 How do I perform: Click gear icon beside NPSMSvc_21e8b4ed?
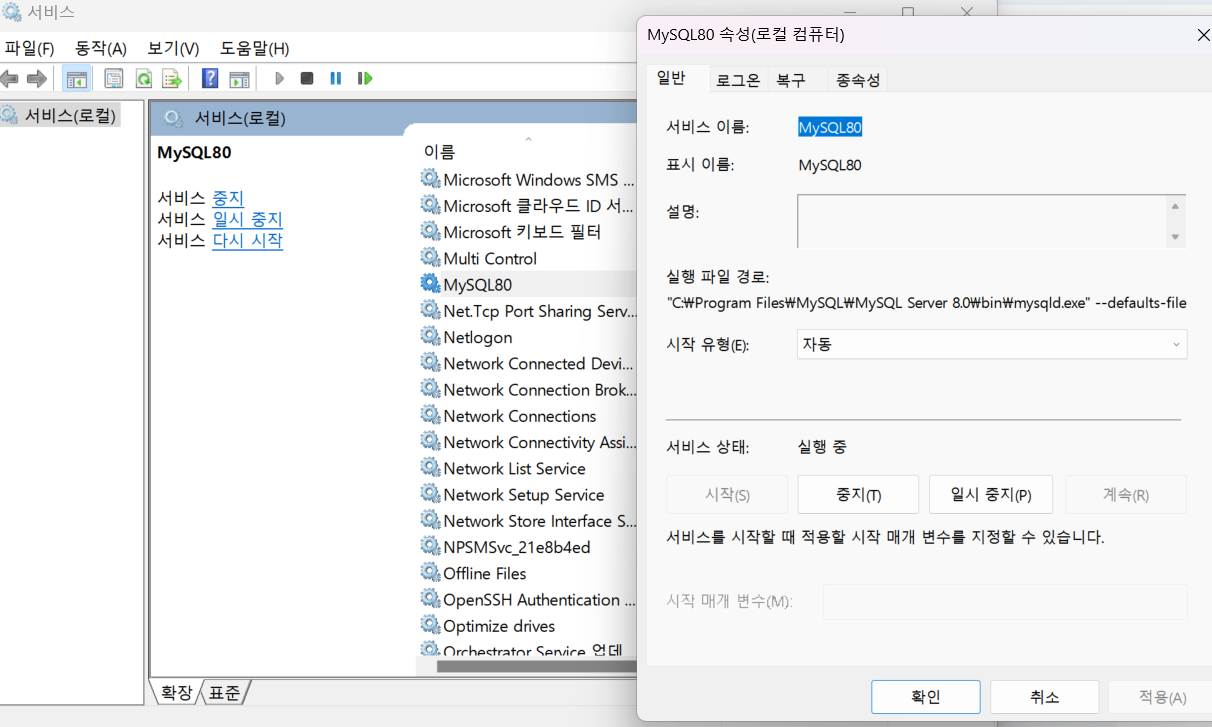click(430, 546)
